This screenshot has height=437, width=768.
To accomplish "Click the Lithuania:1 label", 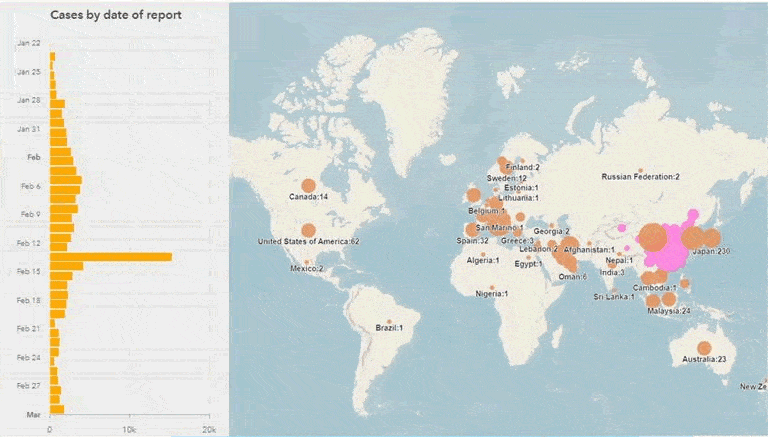I will point(519,198).
